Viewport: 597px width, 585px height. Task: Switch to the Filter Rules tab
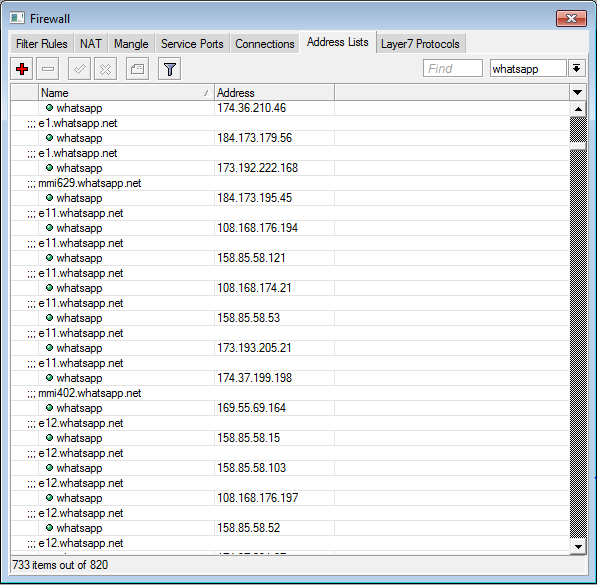coord(42,44)
